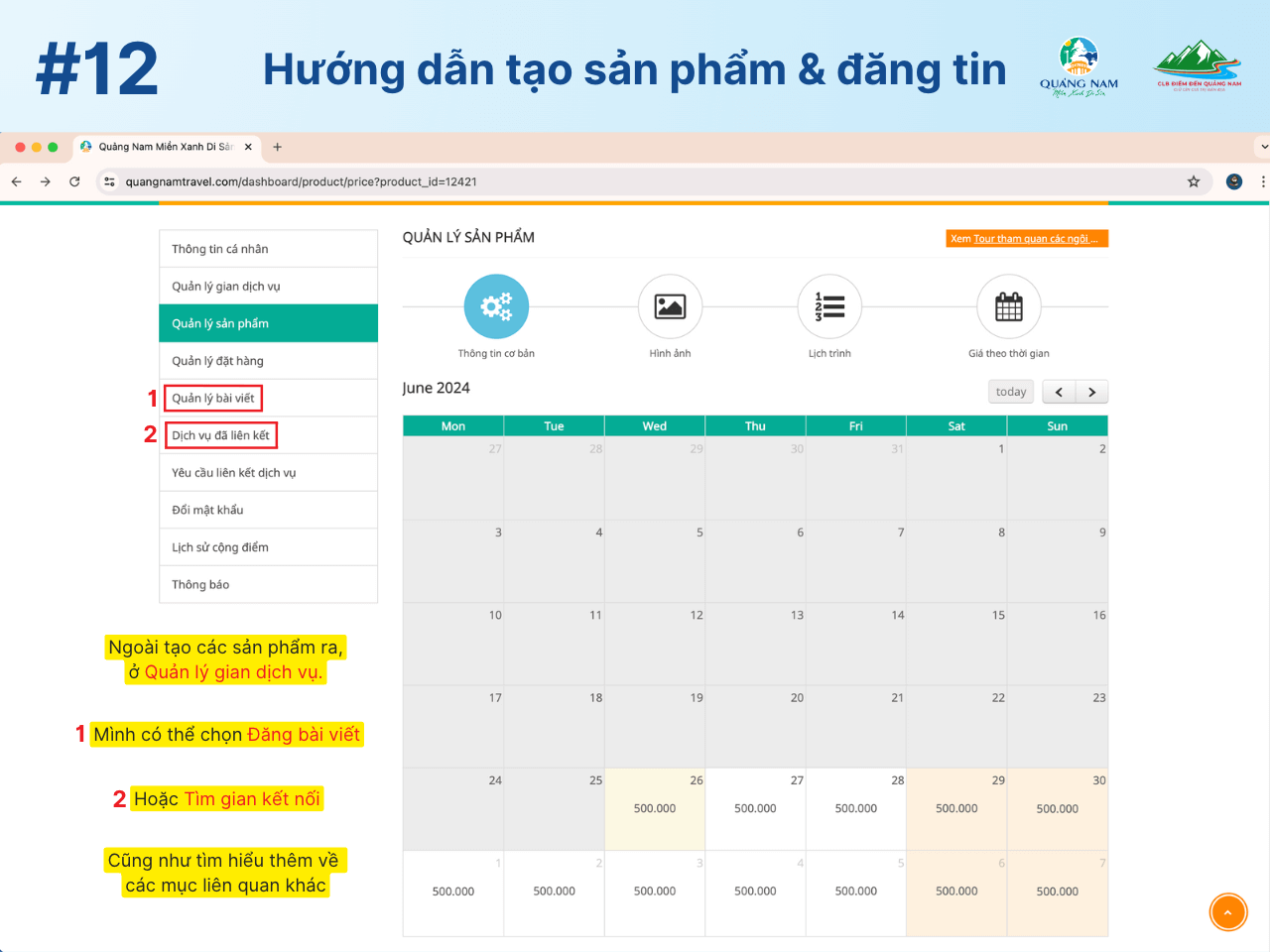Select the Lịch trình numbered list icon
This screenshot has width=1270, height=952.
[829, 306]
